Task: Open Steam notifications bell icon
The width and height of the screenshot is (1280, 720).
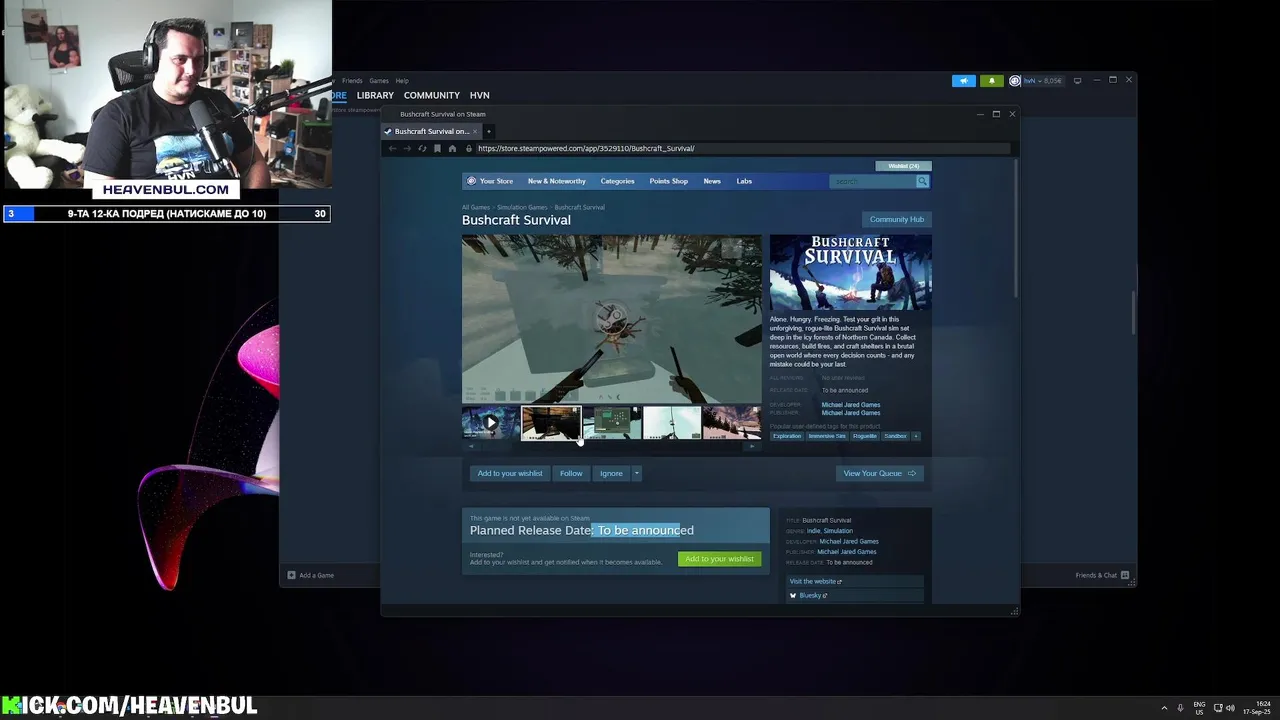Action: tap(992, 81)
